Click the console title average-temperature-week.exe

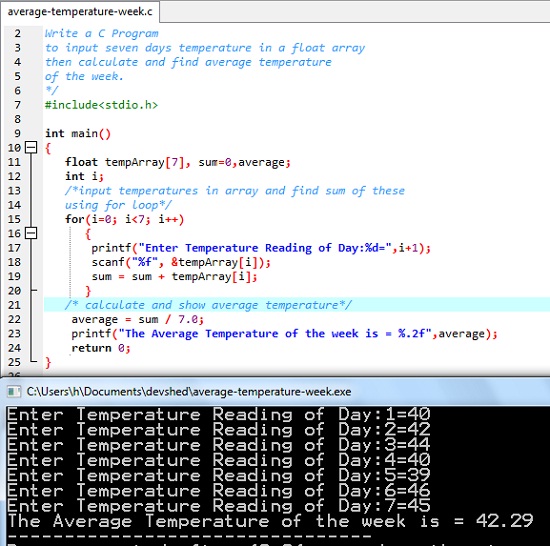(x=189, y=391)
